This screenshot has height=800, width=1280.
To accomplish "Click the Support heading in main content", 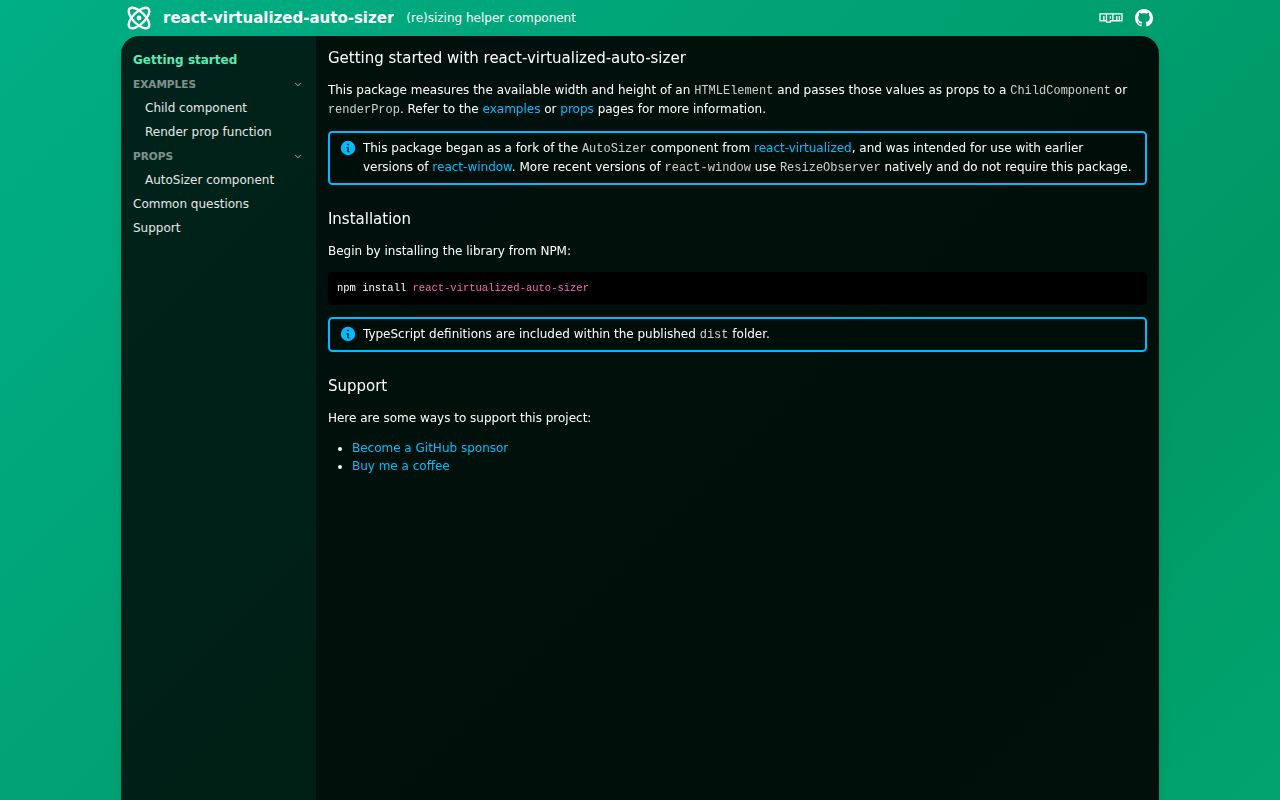I will click(357, 386).
